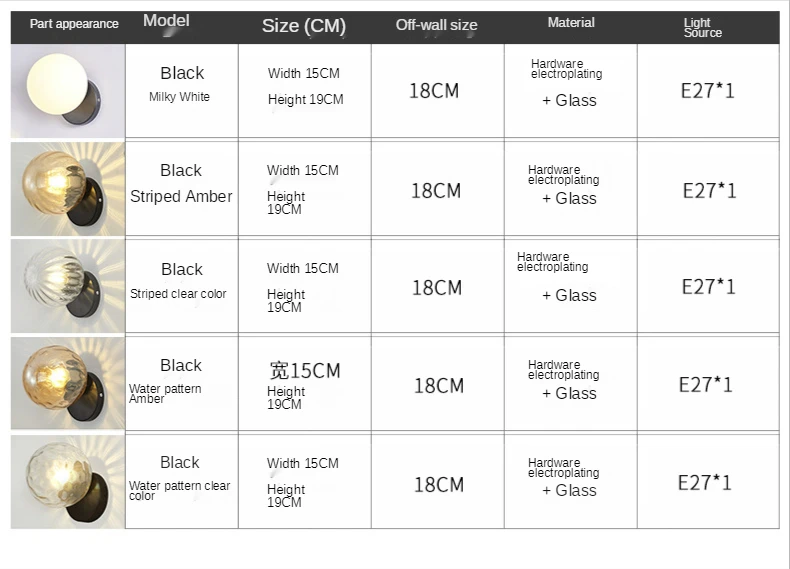Open the Water pattern Amber lamp image
790x569 pixels.
click(67, 384)
